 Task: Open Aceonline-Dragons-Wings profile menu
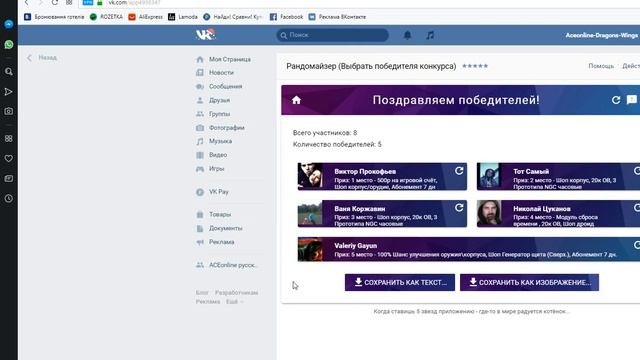tap(602, 35)
